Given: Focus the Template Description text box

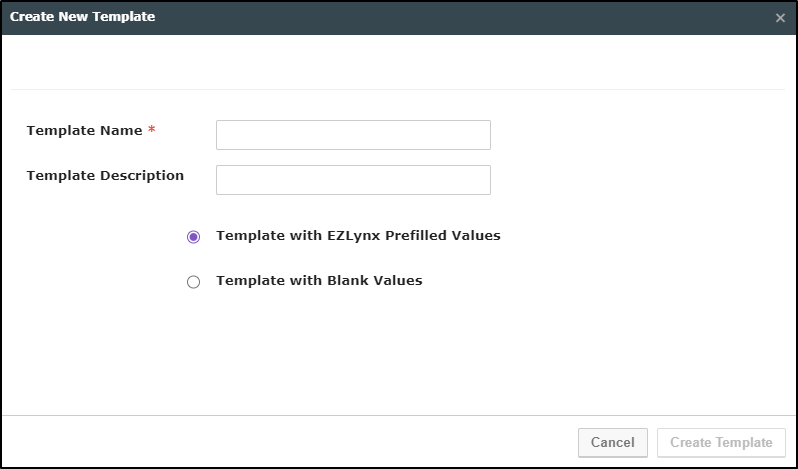Looking at the screenshot, I should click(x=353, y=180).
